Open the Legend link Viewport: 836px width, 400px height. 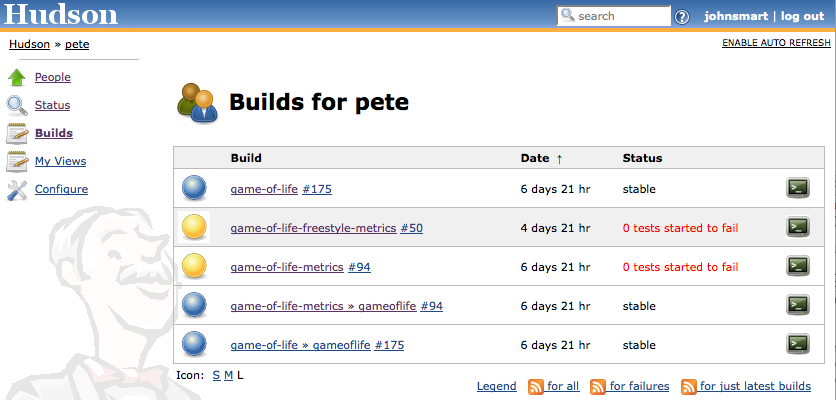[496, 386]
